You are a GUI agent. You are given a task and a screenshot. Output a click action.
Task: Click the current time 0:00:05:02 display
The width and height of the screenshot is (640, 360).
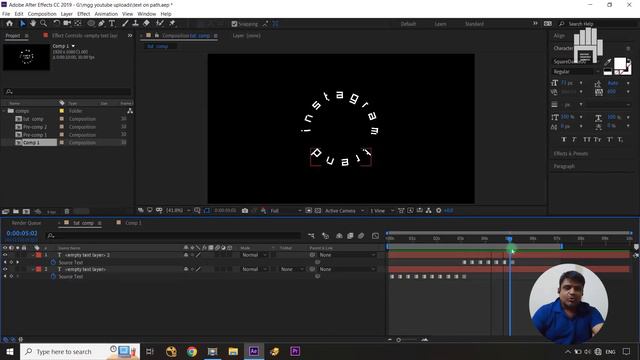coord(22,233)
